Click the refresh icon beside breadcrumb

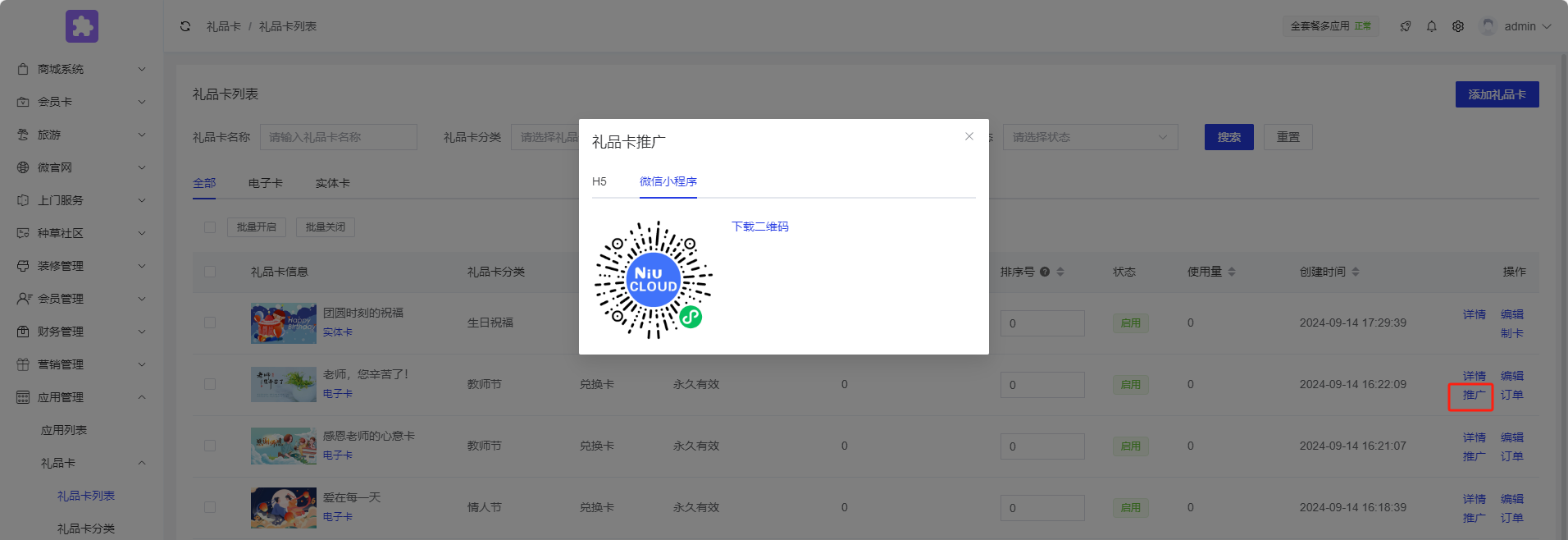185,26
